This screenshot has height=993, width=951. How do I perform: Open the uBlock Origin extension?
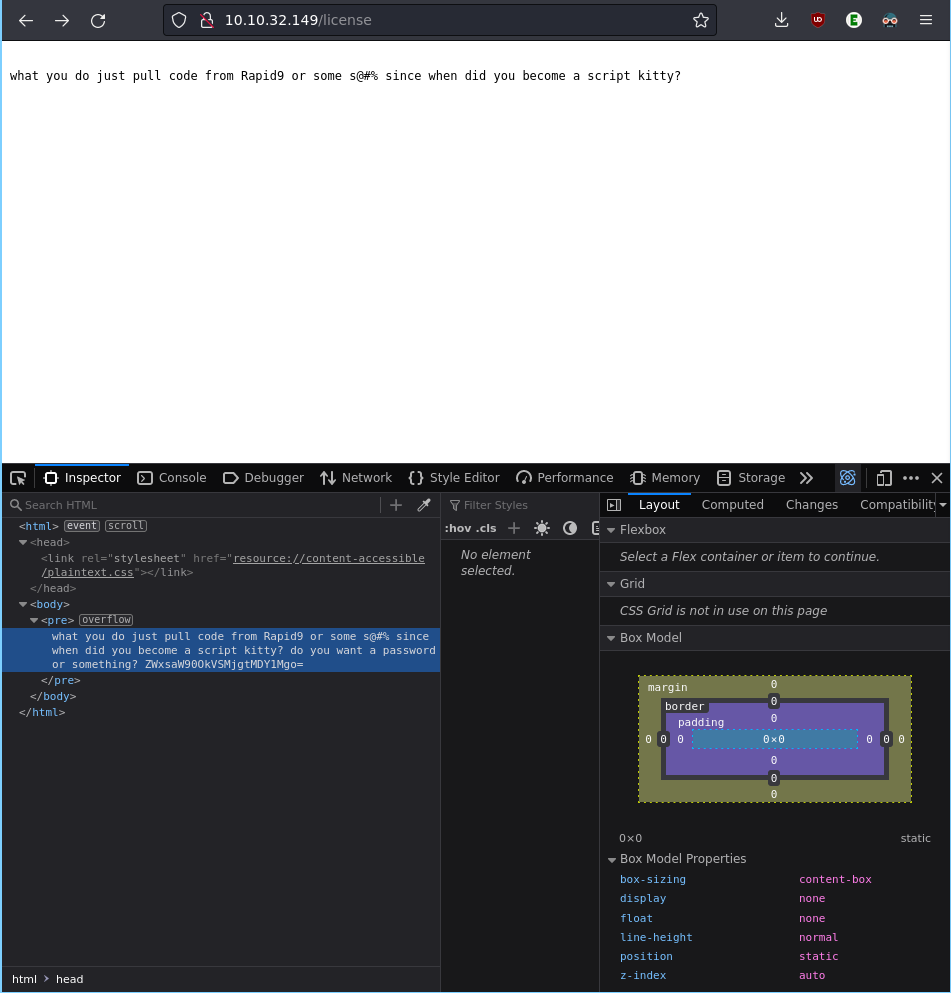click(x=818, y=20)
